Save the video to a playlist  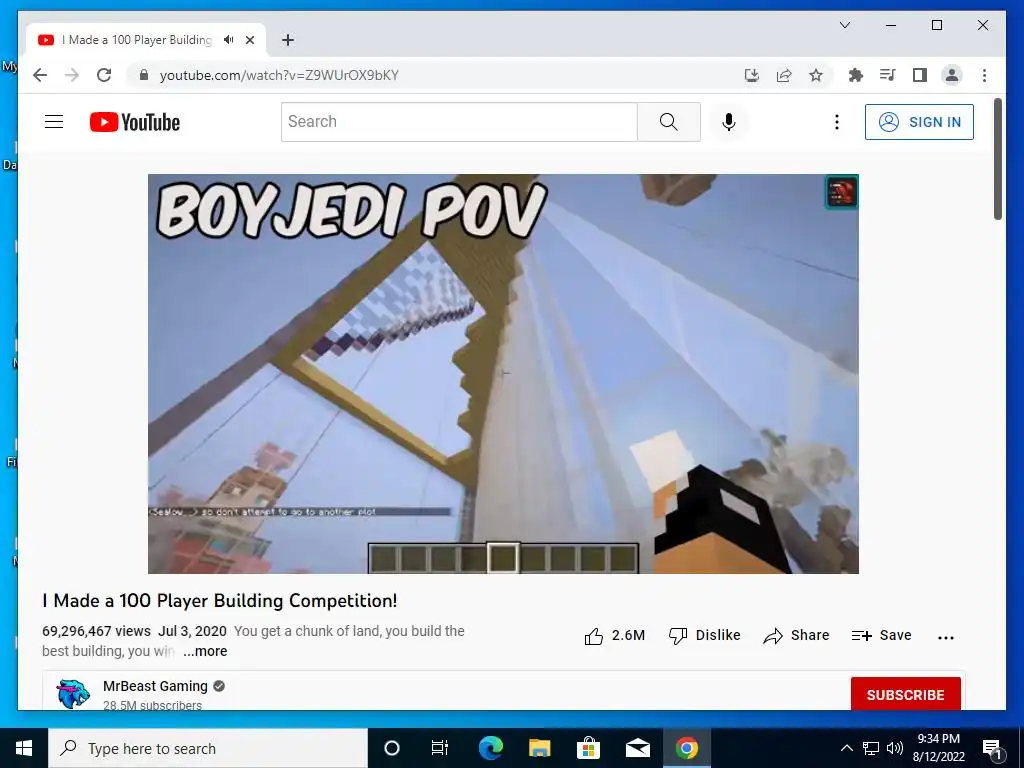882,635
